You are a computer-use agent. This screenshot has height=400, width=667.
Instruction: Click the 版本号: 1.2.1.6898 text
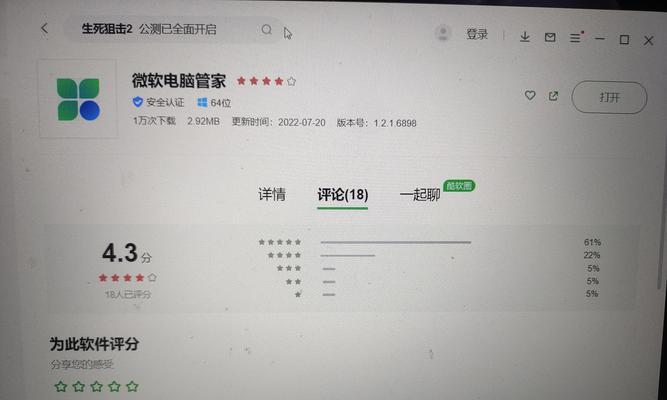(376, 123)
